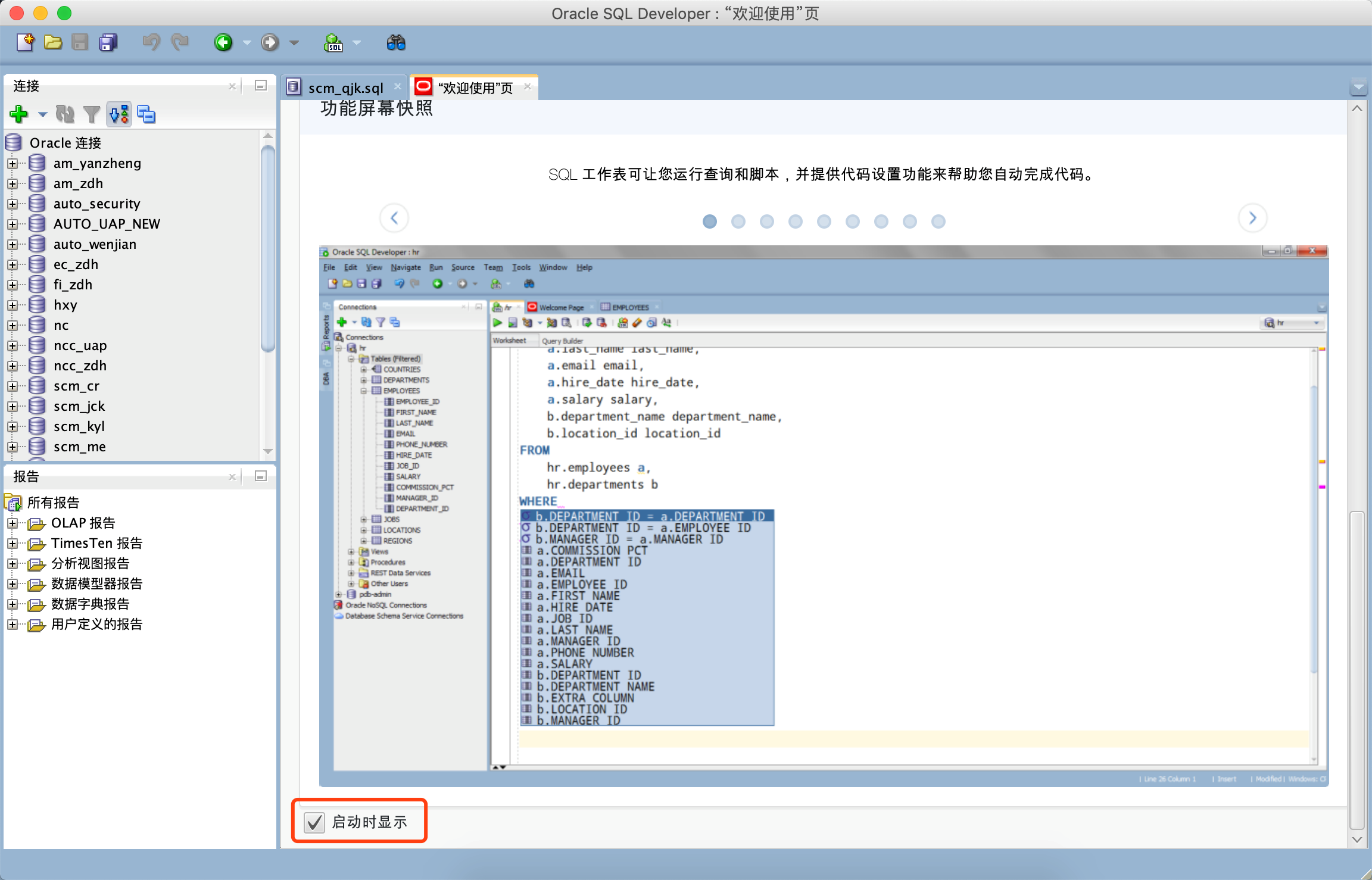This screenshot has height=880, width=1372.
Task: Select the seventh carousel dot
Action: point(881,221)
